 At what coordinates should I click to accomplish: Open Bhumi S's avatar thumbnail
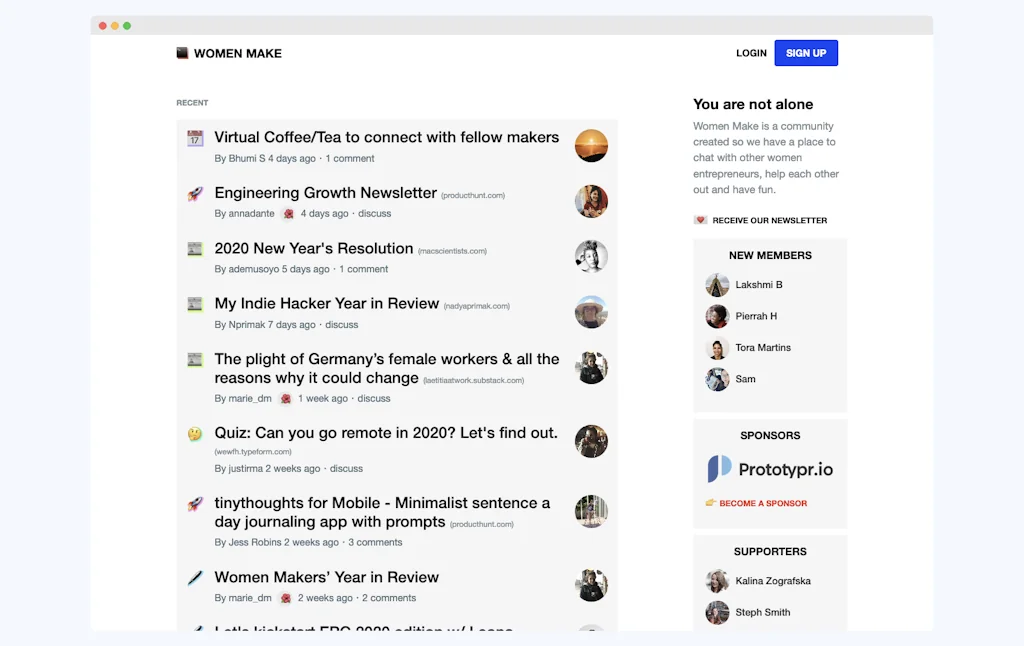[x=591, y=145]
